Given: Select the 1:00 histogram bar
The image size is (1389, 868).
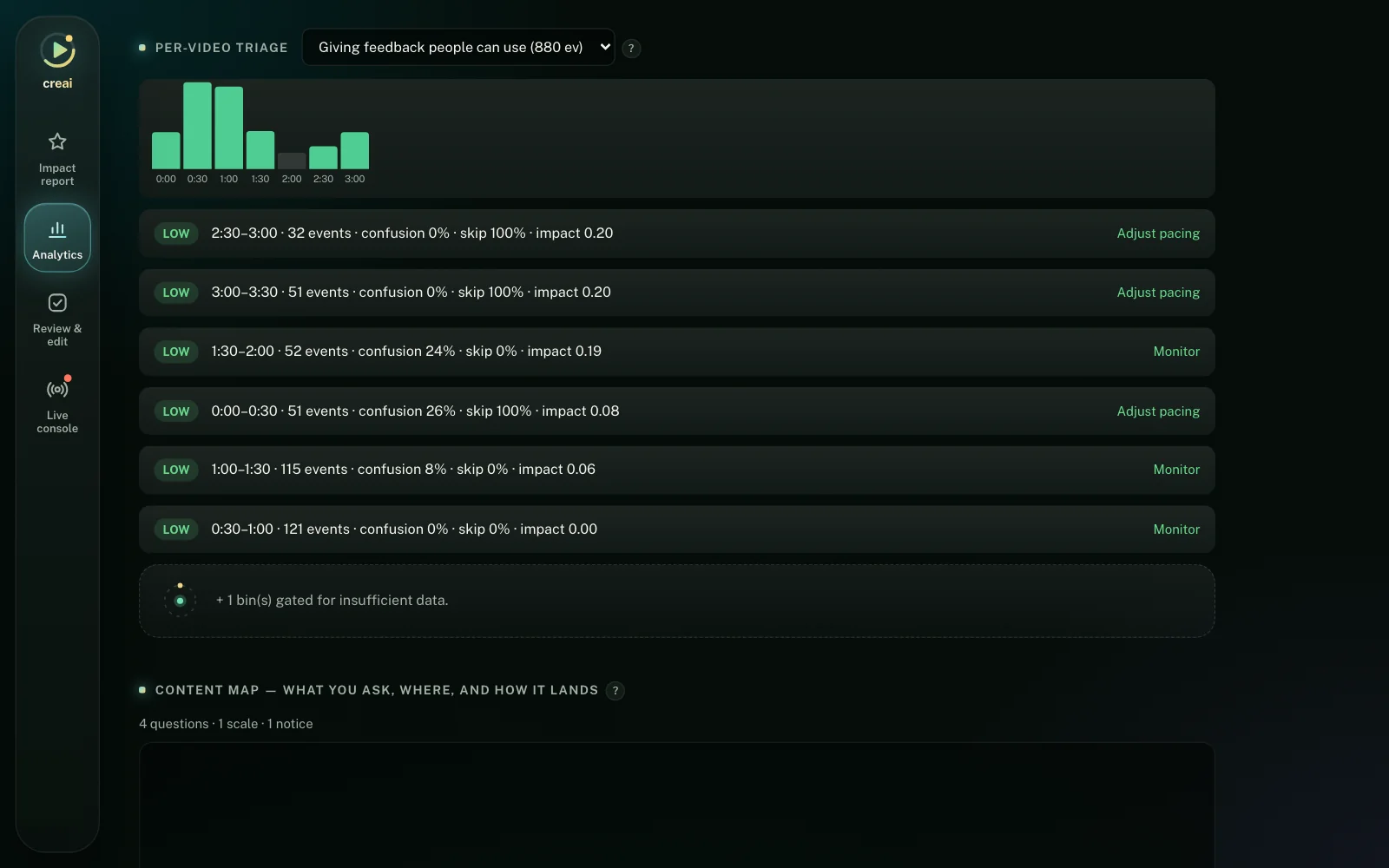Looking at the screenshot, I should pyautogui.click(x=229, y=128).
